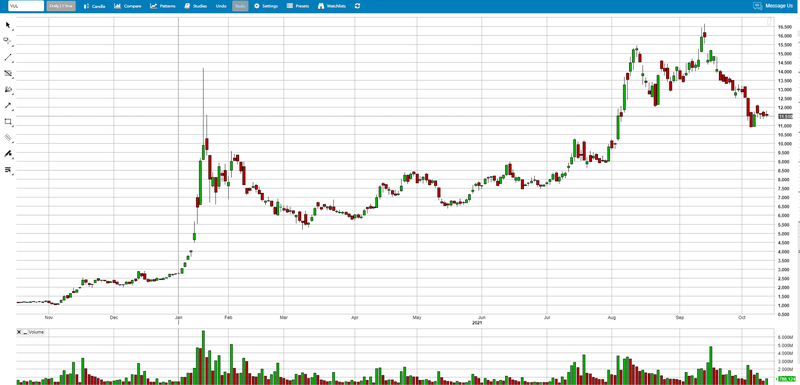Click the current price tag on the axis
Viewport: 800px width, 385px height.
[786, 116]
